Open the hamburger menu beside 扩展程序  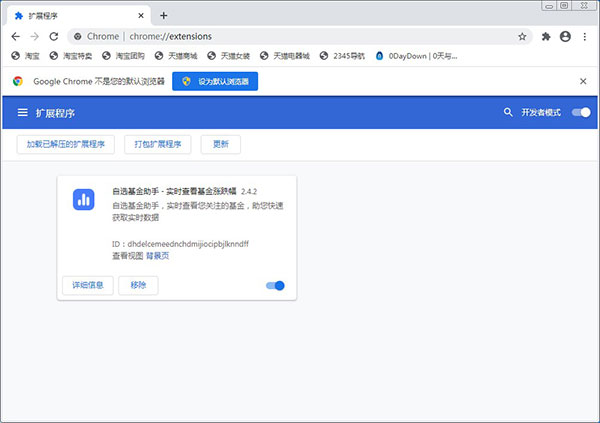[x=23, y=113]
